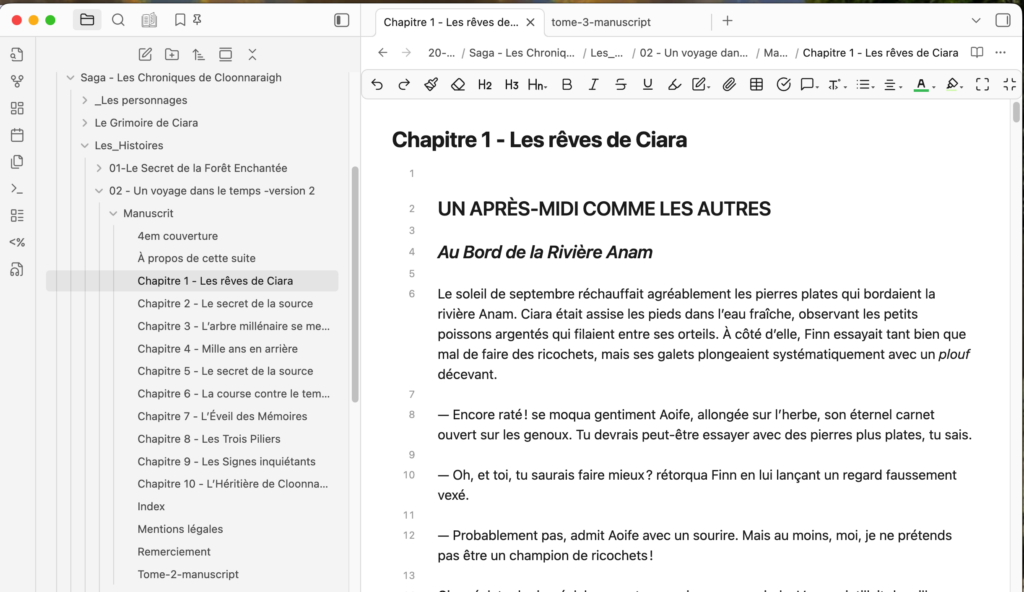Click the new note icon in file explorer

click(145, 54)
